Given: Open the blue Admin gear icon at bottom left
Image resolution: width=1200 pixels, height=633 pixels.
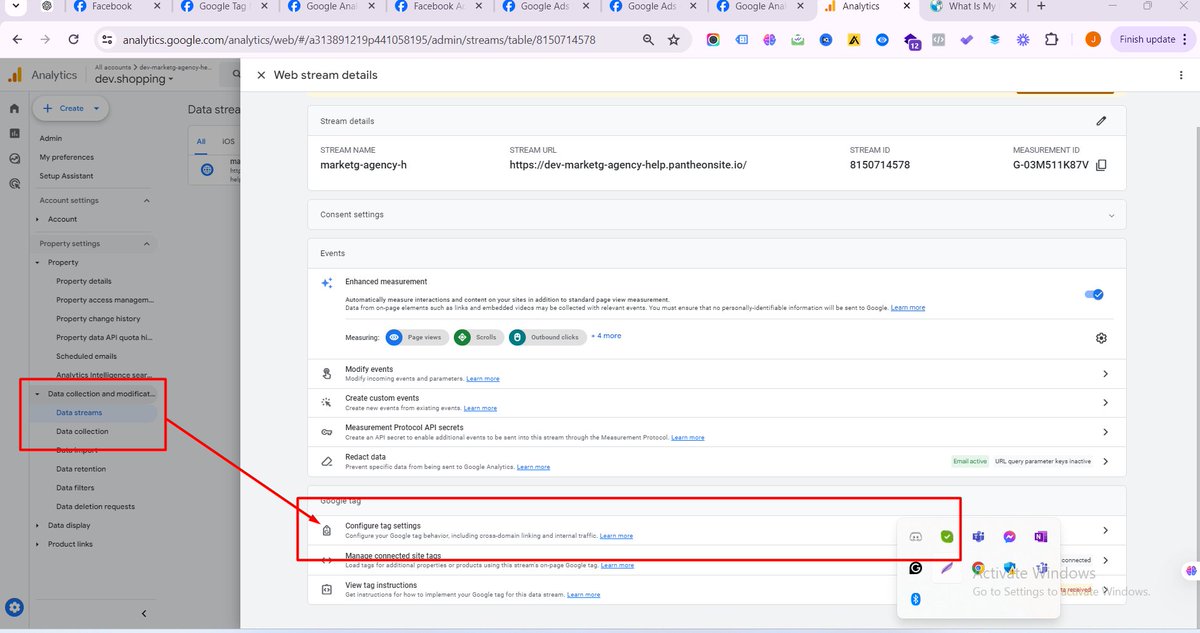Looking at the screenshot, I should (14, 606).
